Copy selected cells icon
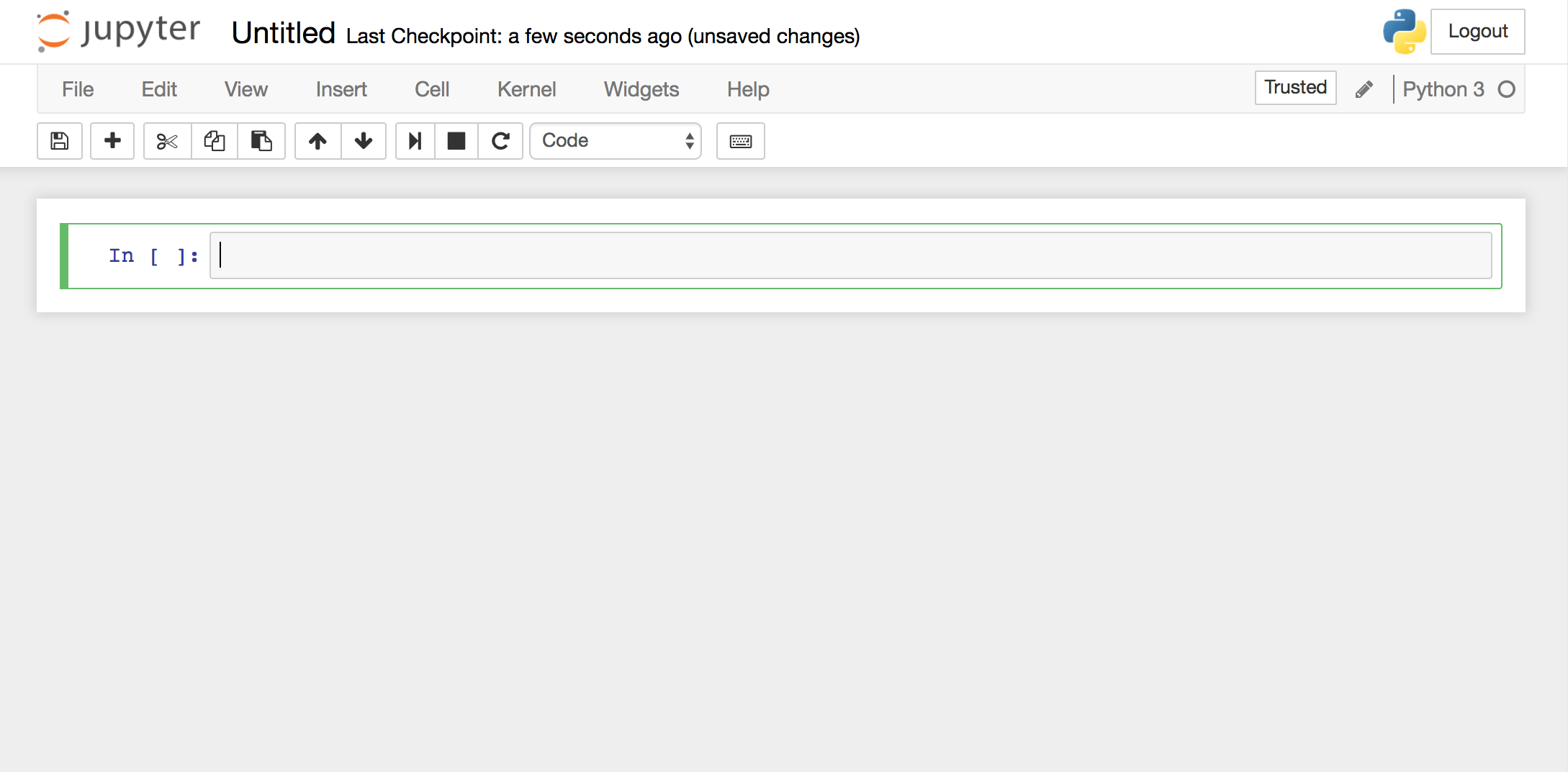This screenshot has width=1568, height=772. [215, 141]
